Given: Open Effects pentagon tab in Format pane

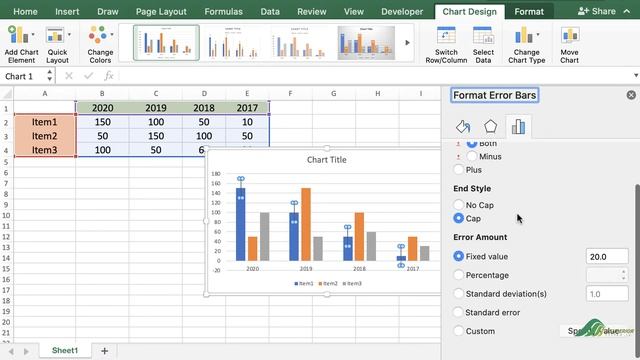Looking at the screenshot, I should point(490,127).
